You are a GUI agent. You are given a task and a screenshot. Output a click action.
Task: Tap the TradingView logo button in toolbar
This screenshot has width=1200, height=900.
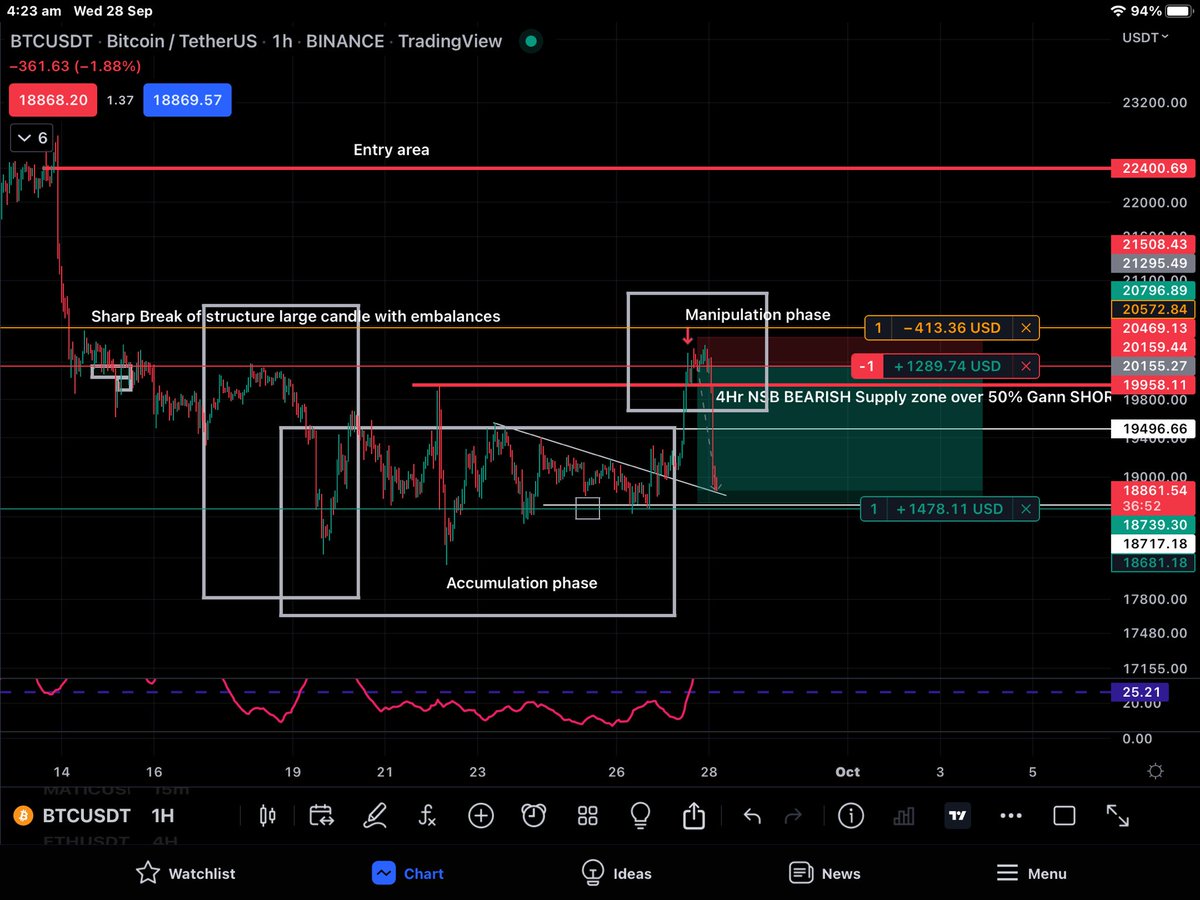tap(958, 816)
